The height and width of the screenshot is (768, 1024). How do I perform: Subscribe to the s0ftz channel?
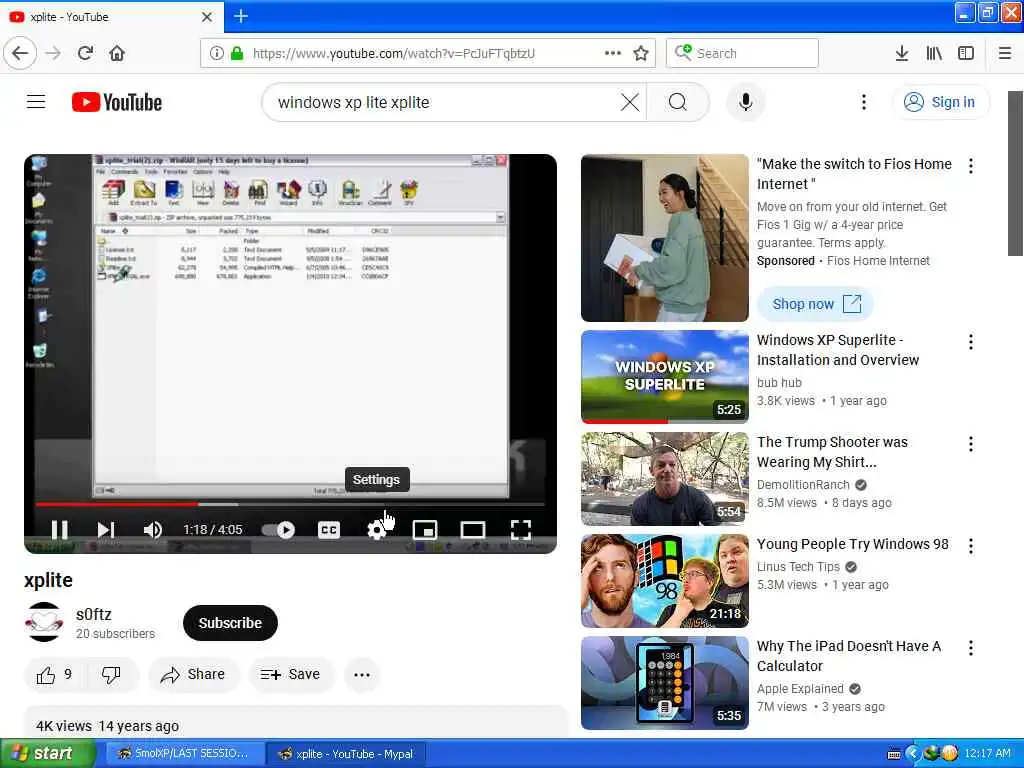point(231,623)
